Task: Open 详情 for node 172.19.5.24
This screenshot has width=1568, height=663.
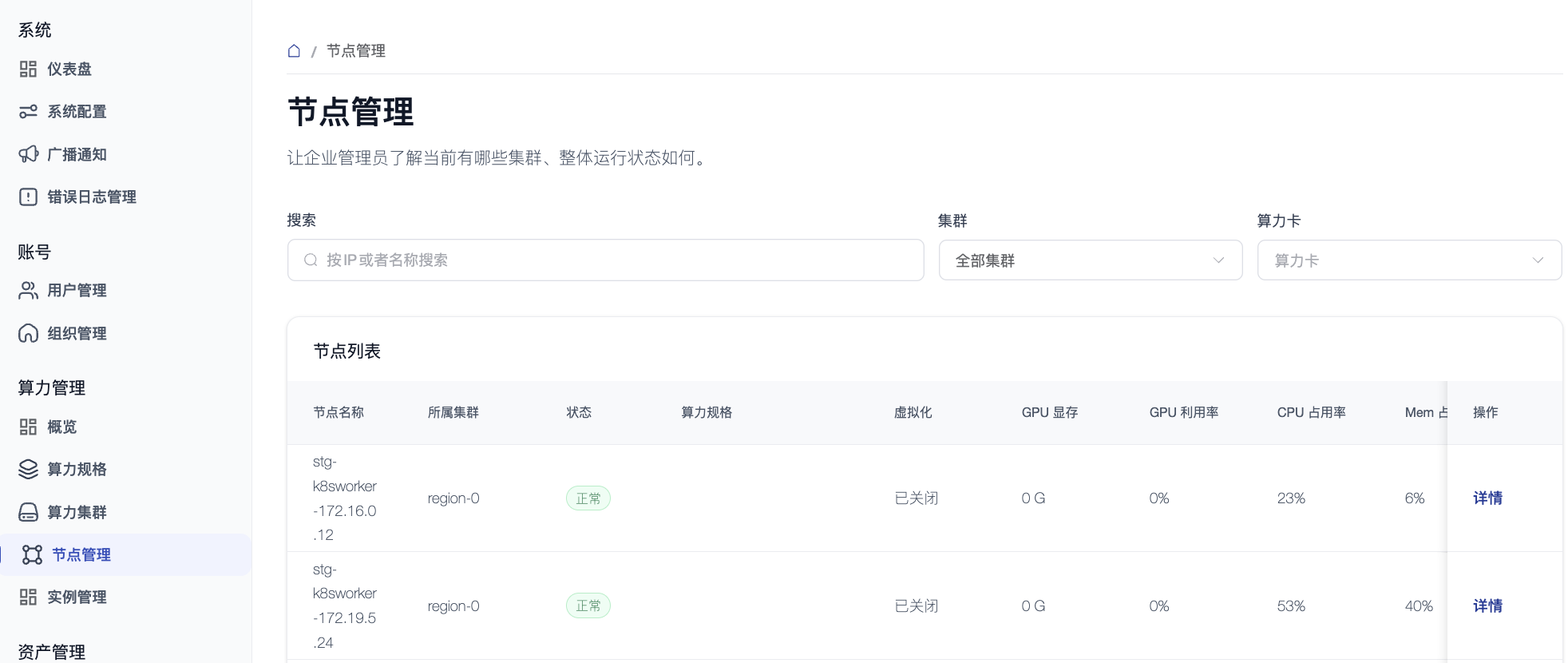Action: (1487, 606)
